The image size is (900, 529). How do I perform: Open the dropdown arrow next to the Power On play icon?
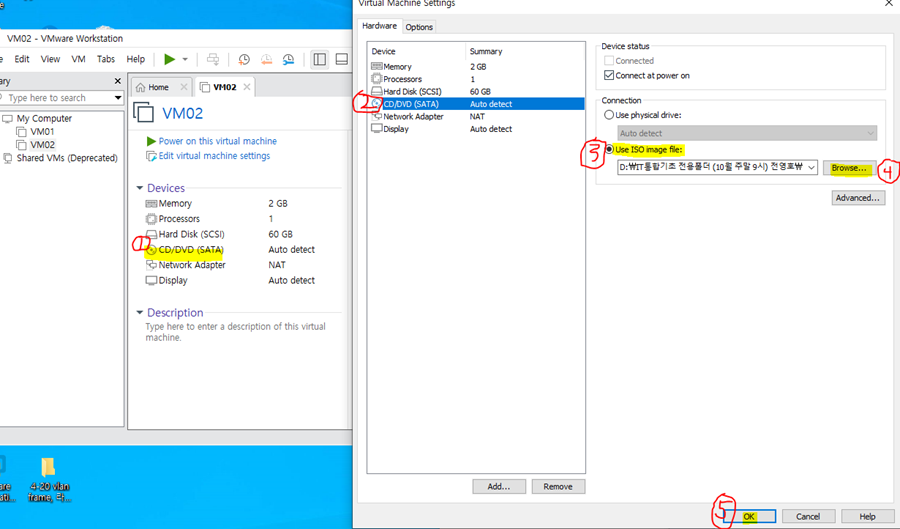pos(185,59)
